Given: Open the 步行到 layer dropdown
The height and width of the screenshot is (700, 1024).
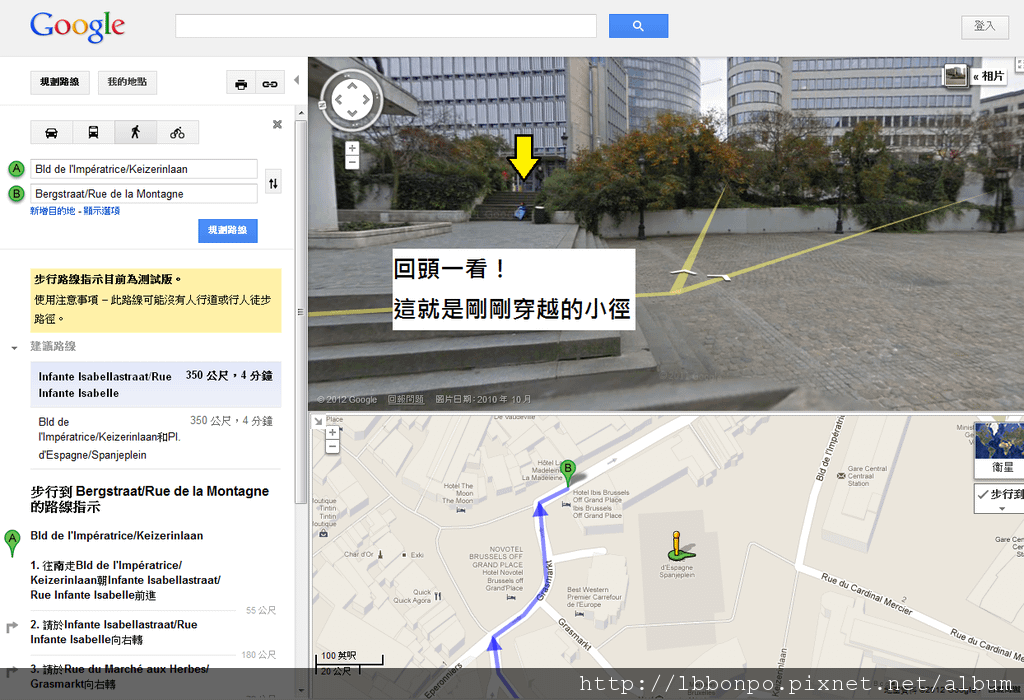Looking at the screenshot, I should [999, 498].
